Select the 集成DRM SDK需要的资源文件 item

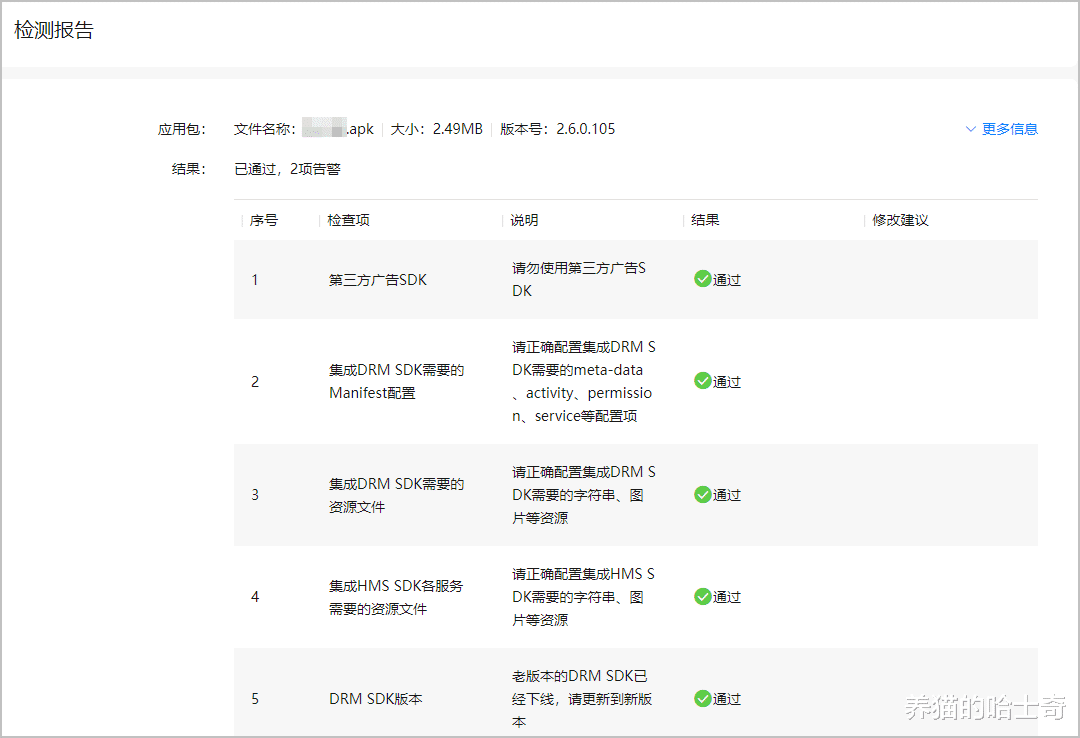pos(396,495)
